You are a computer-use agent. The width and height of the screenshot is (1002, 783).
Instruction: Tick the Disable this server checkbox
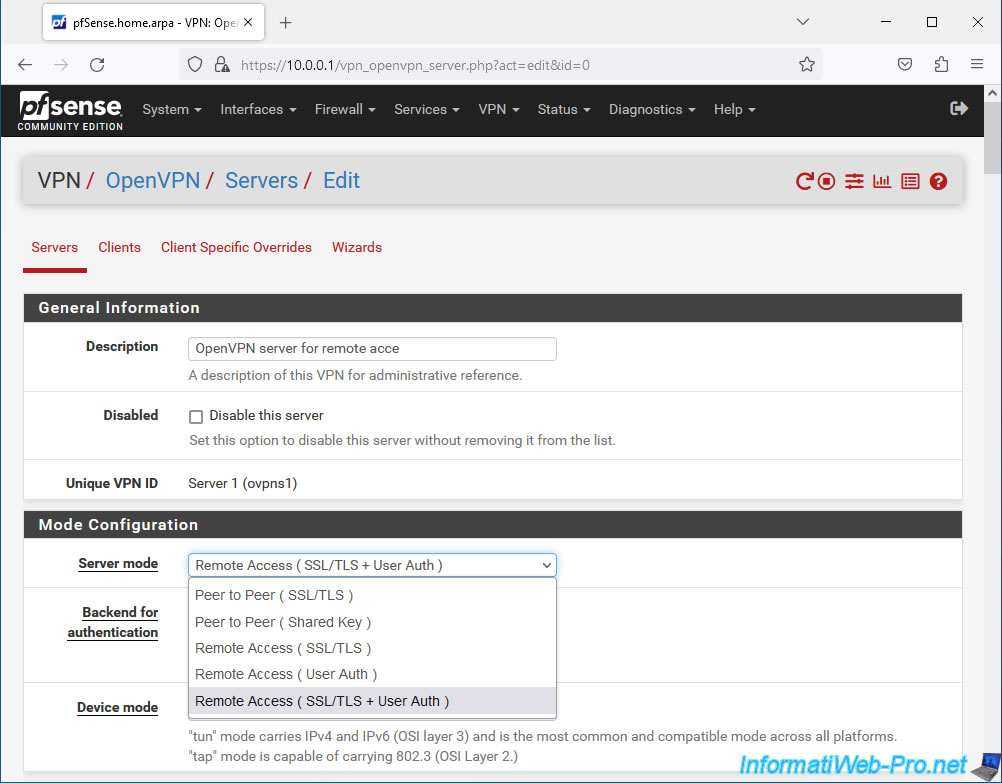[196, 417]
